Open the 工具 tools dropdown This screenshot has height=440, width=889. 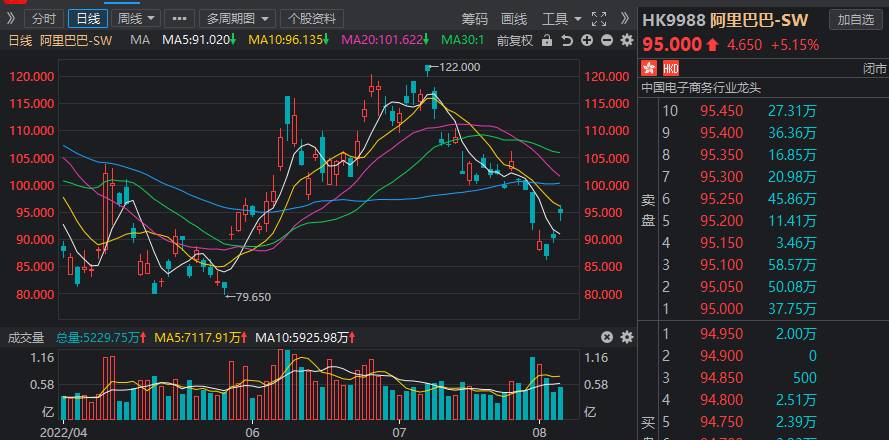561,19
